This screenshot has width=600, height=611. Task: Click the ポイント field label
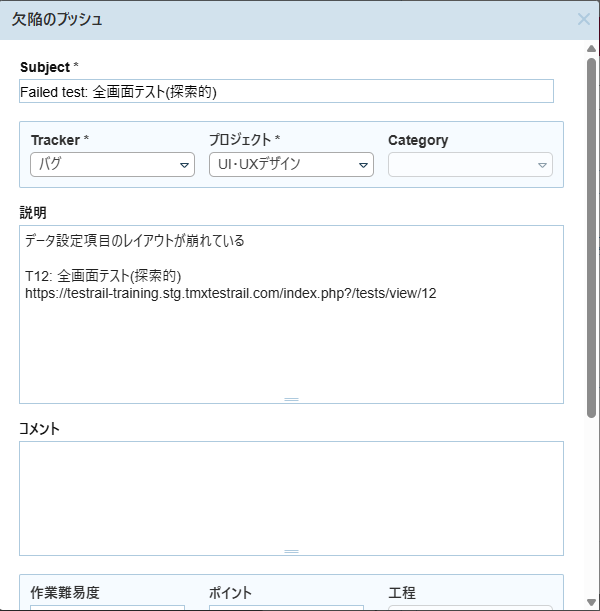pyautogui.click(x=230, y=593)
